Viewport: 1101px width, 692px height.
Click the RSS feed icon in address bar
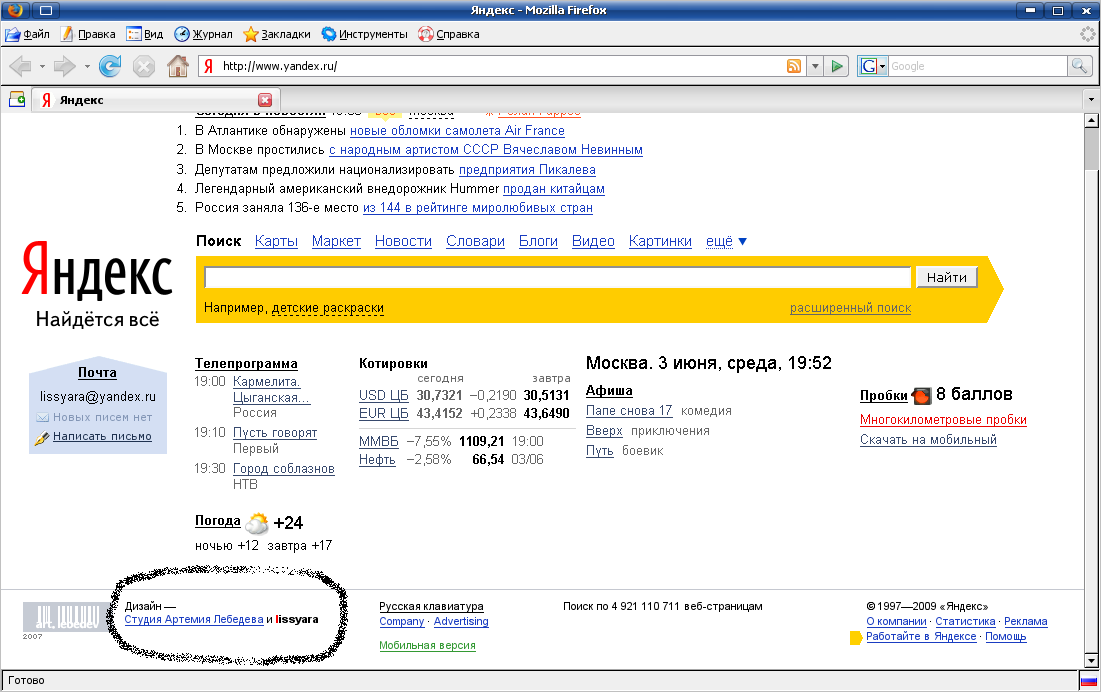click(x=794, y=66)
